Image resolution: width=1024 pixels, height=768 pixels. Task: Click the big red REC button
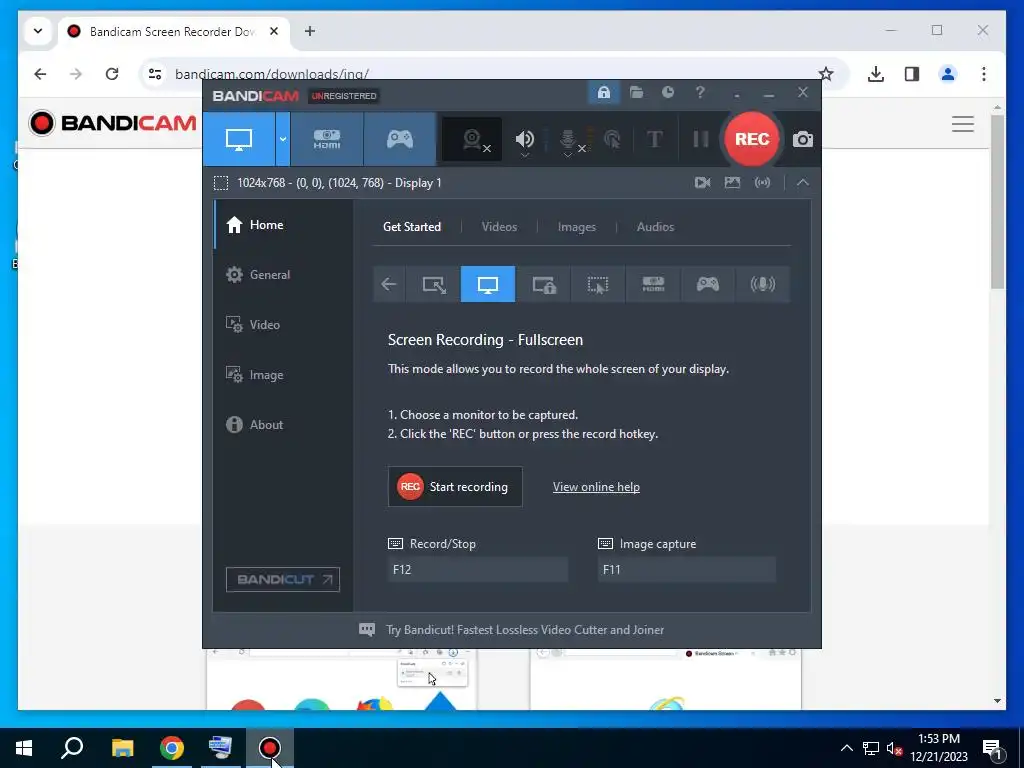click(x=752, y=139)
